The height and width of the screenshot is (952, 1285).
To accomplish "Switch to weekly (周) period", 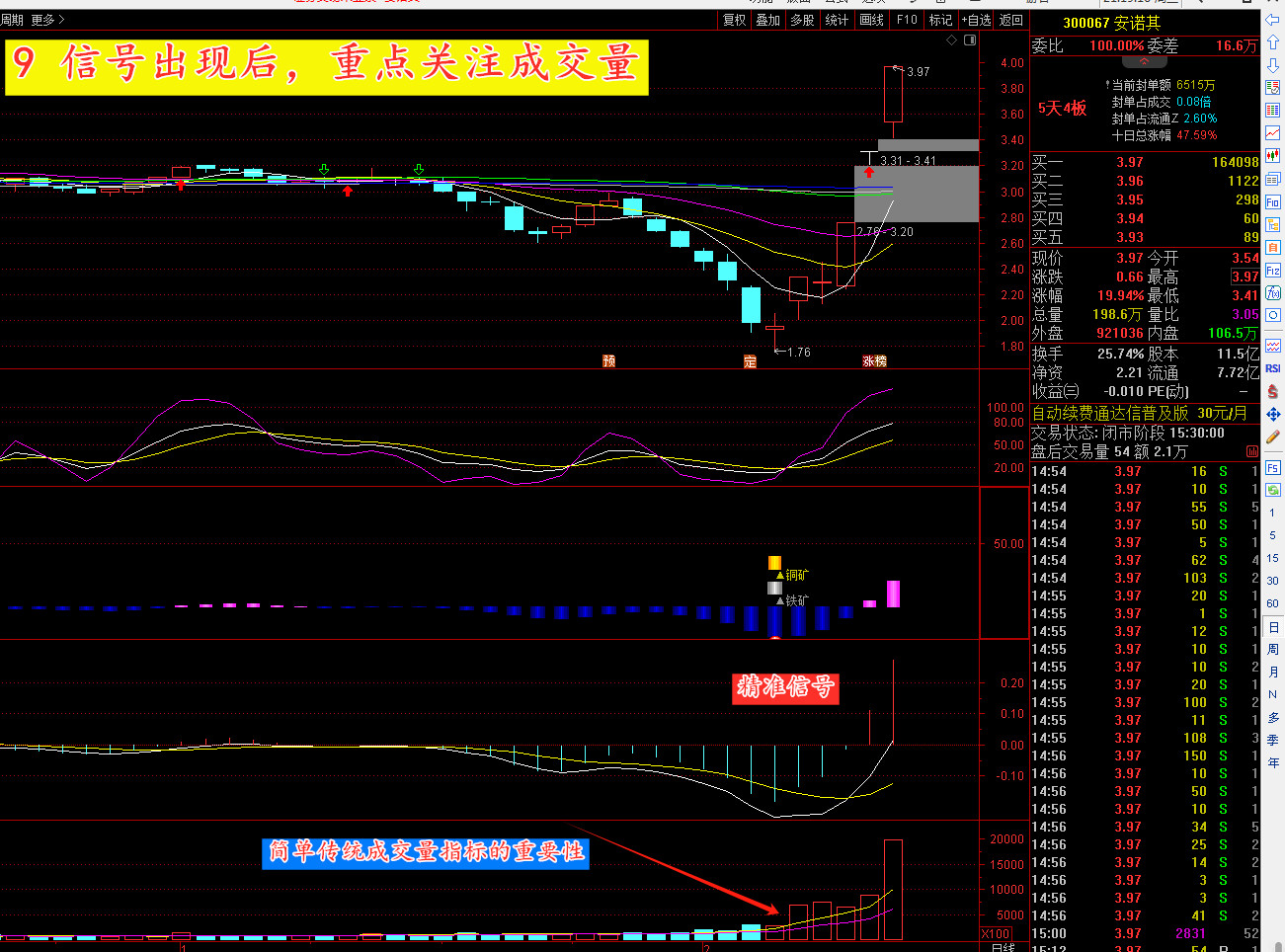I will click(x=1273, y=650).
